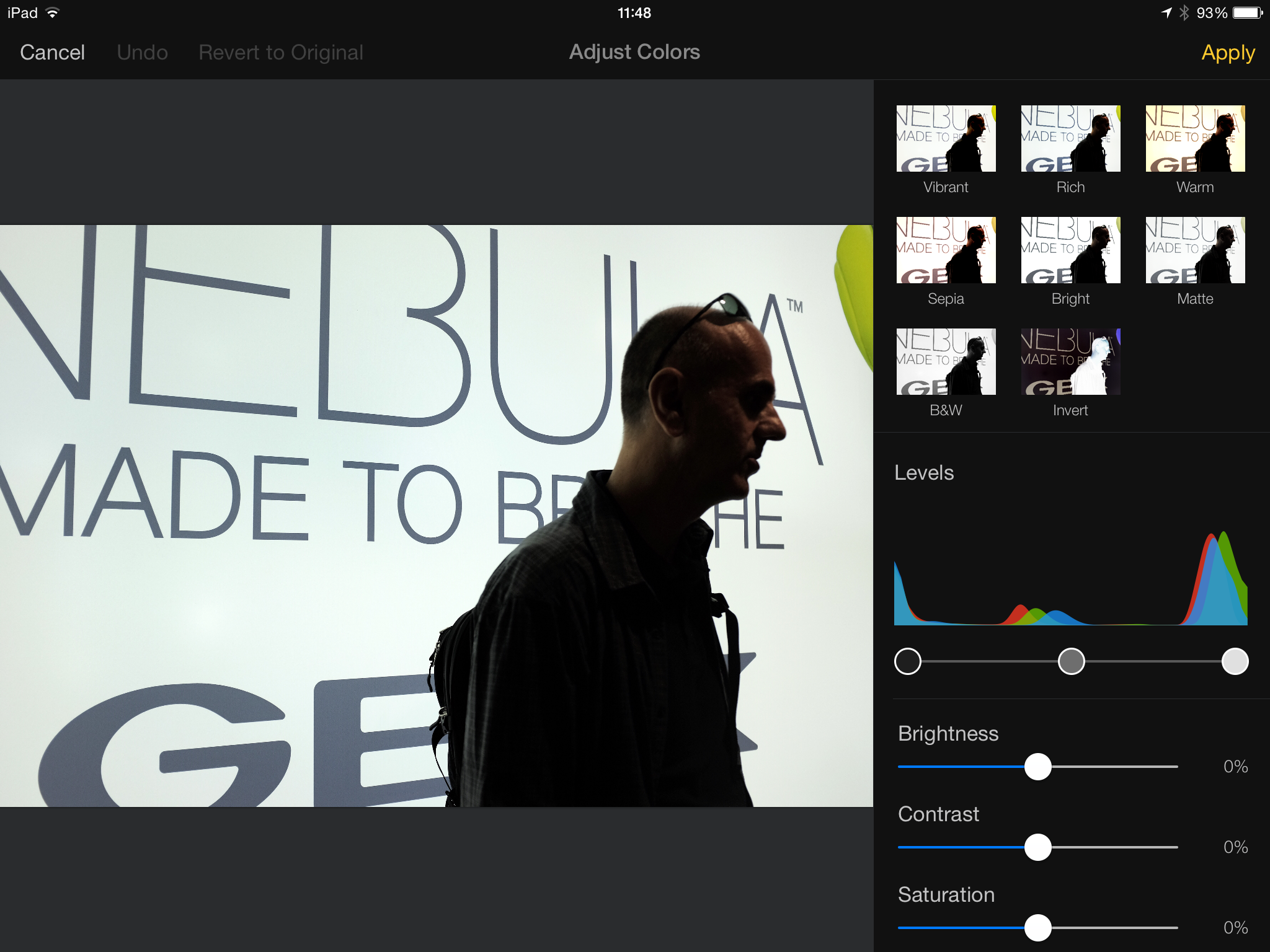
Task: Click the Levels midtone gray handle
Action: tap(1071, 661)
